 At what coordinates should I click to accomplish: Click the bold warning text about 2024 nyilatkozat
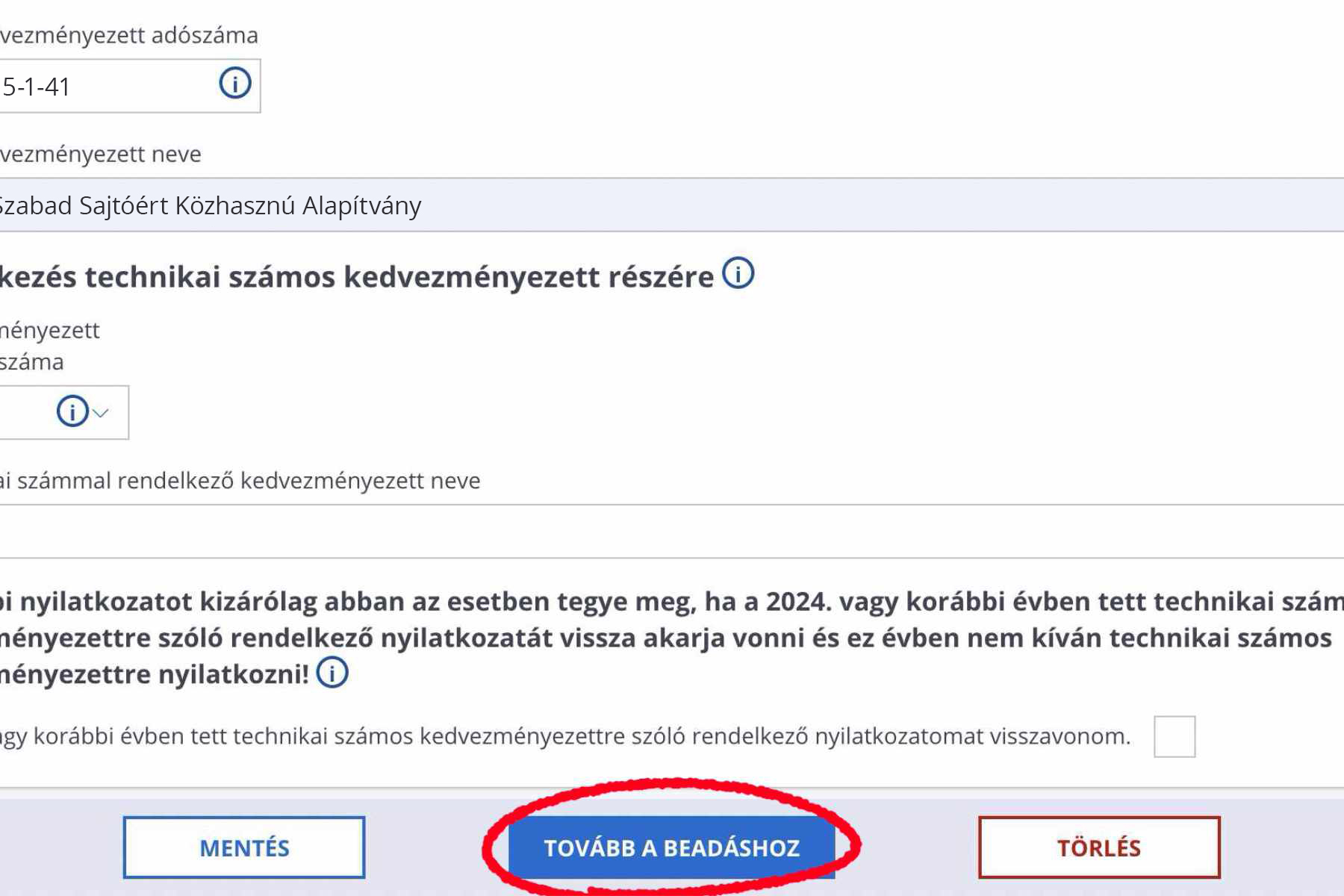click(x=672, y=638)
